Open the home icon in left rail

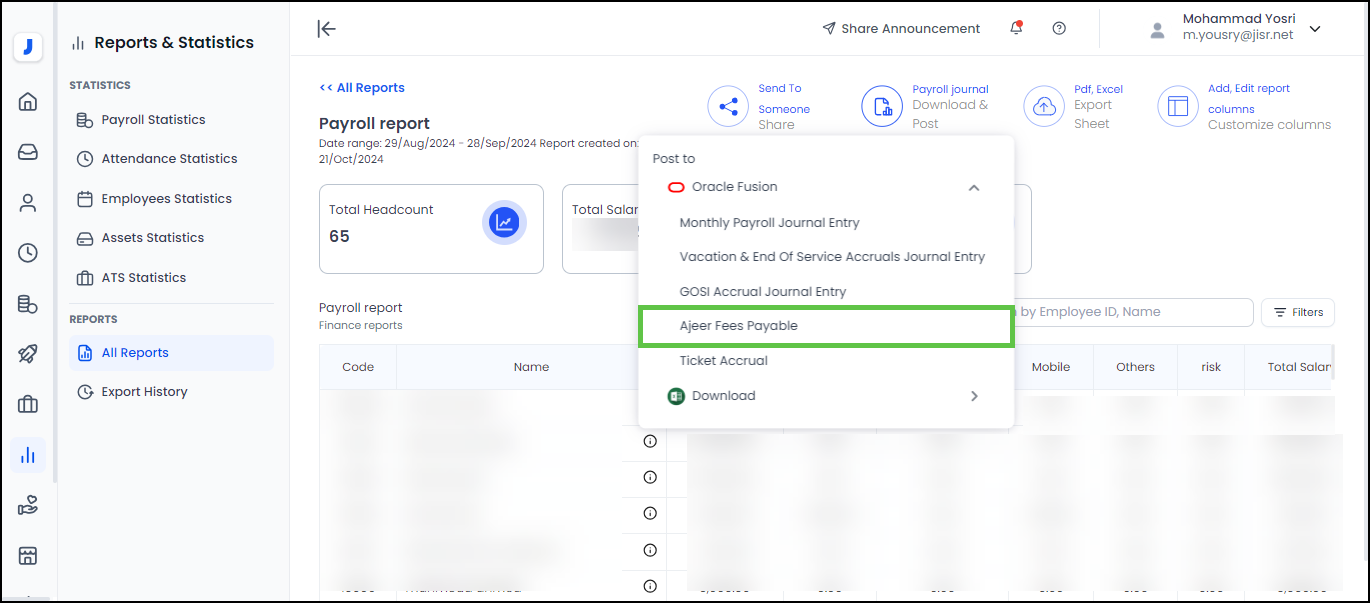[28, 101]
